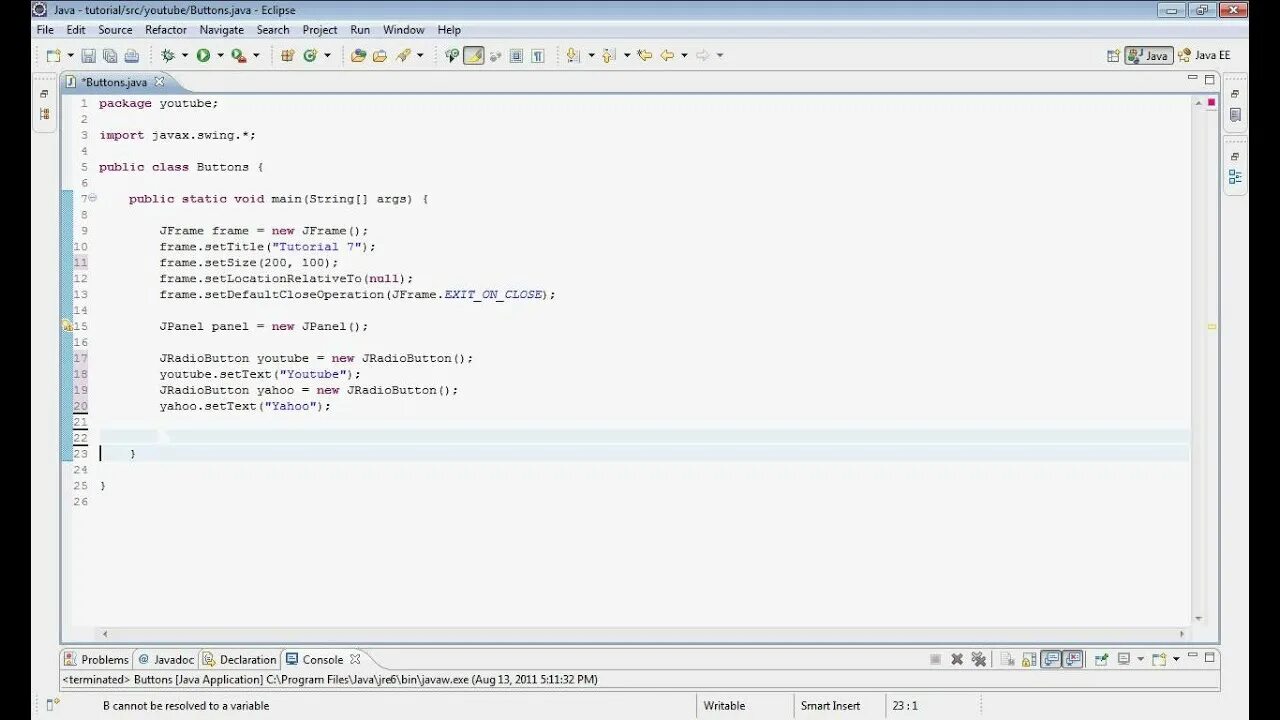Screen dimensions: 1280x720
Task: Run the program with the green play icon
Action: coord(203,56)
